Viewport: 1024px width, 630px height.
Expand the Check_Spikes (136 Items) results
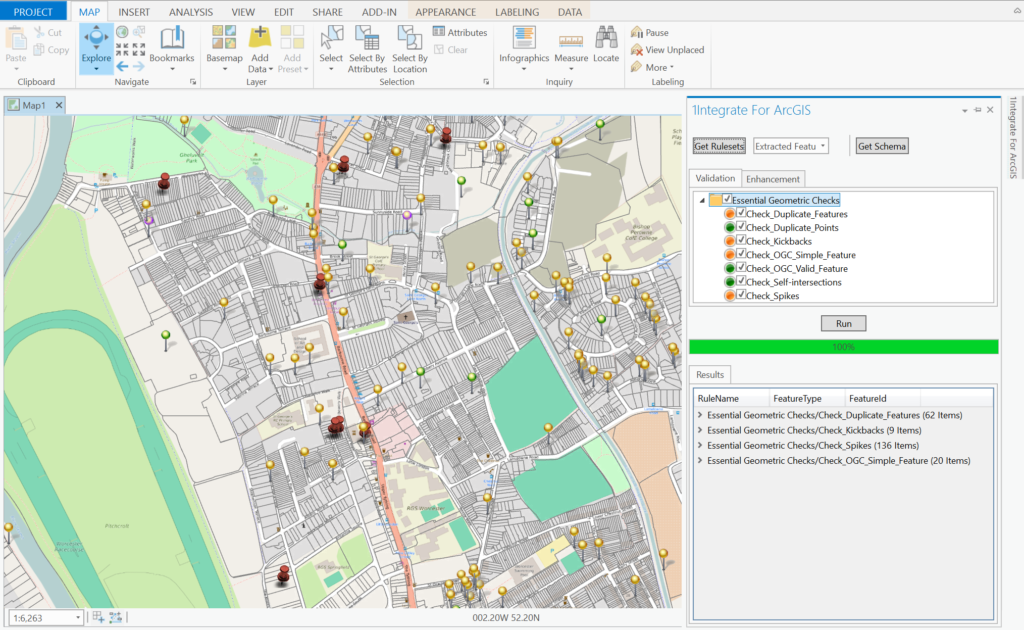699,445
